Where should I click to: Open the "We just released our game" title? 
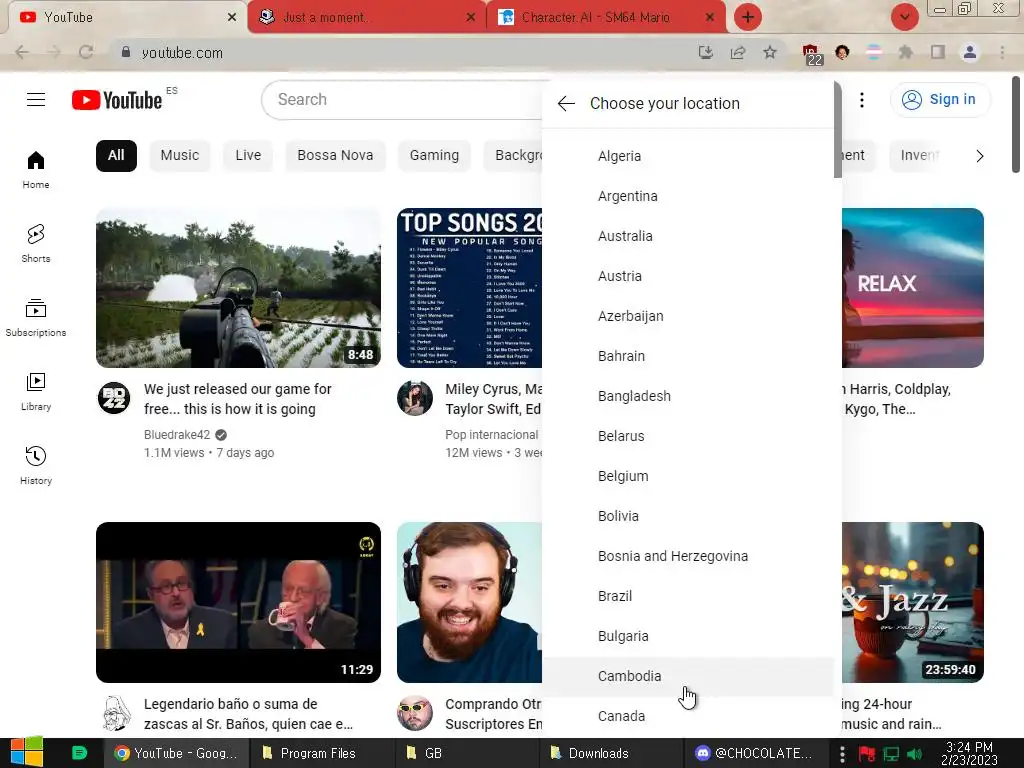[238, 399]
